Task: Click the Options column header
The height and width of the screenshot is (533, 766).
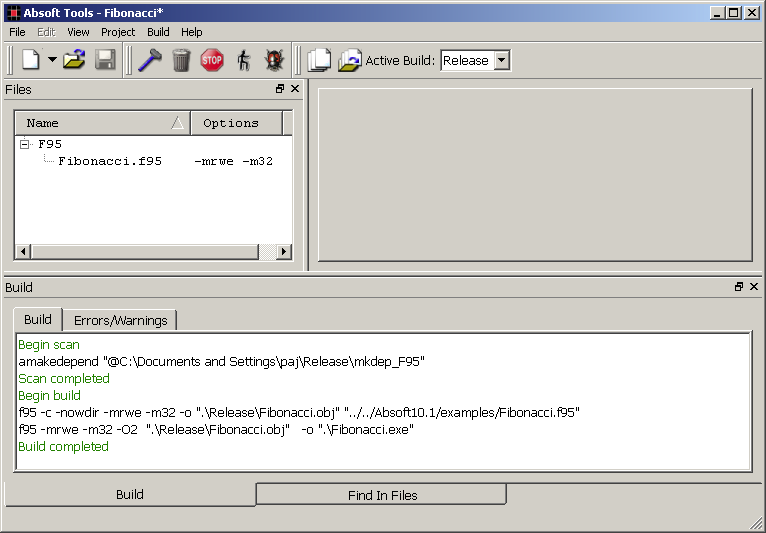Action: pyautogui.click(x=236, y=123)
